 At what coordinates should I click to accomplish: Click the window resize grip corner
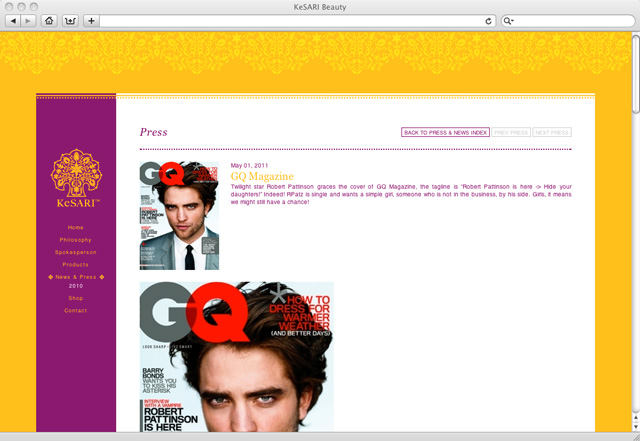click(x=636, y=437)
